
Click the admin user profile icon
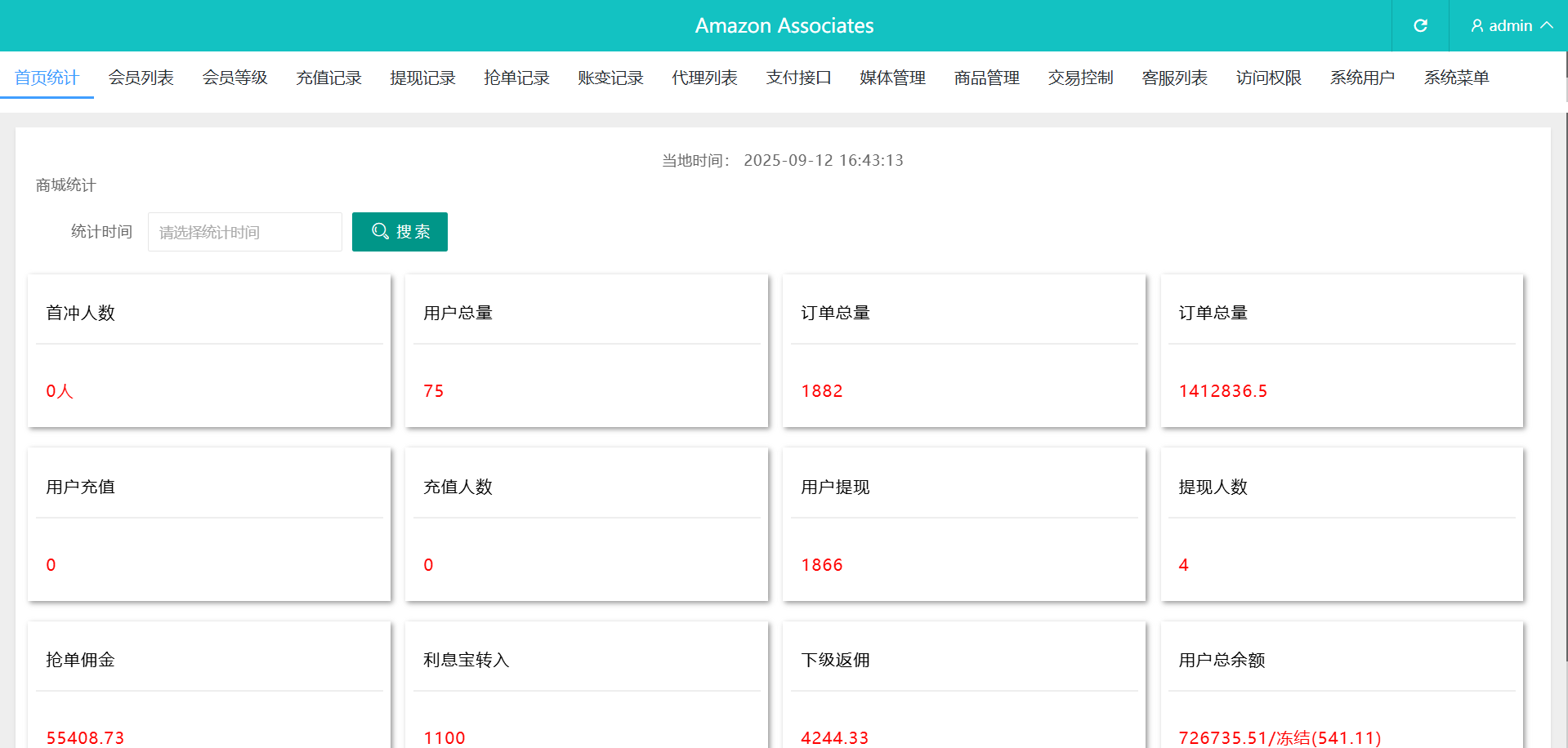[x=1476, y=26]
